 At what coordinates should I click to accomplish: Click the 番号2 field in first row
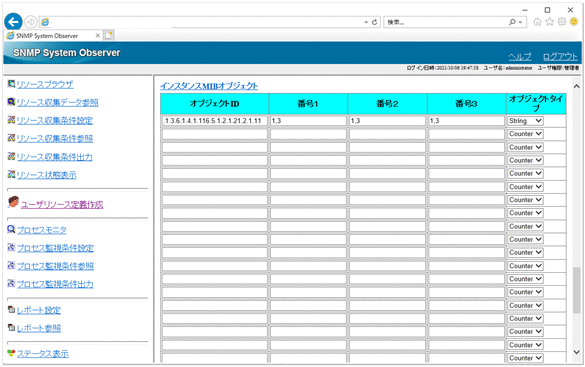pos(387,121)
